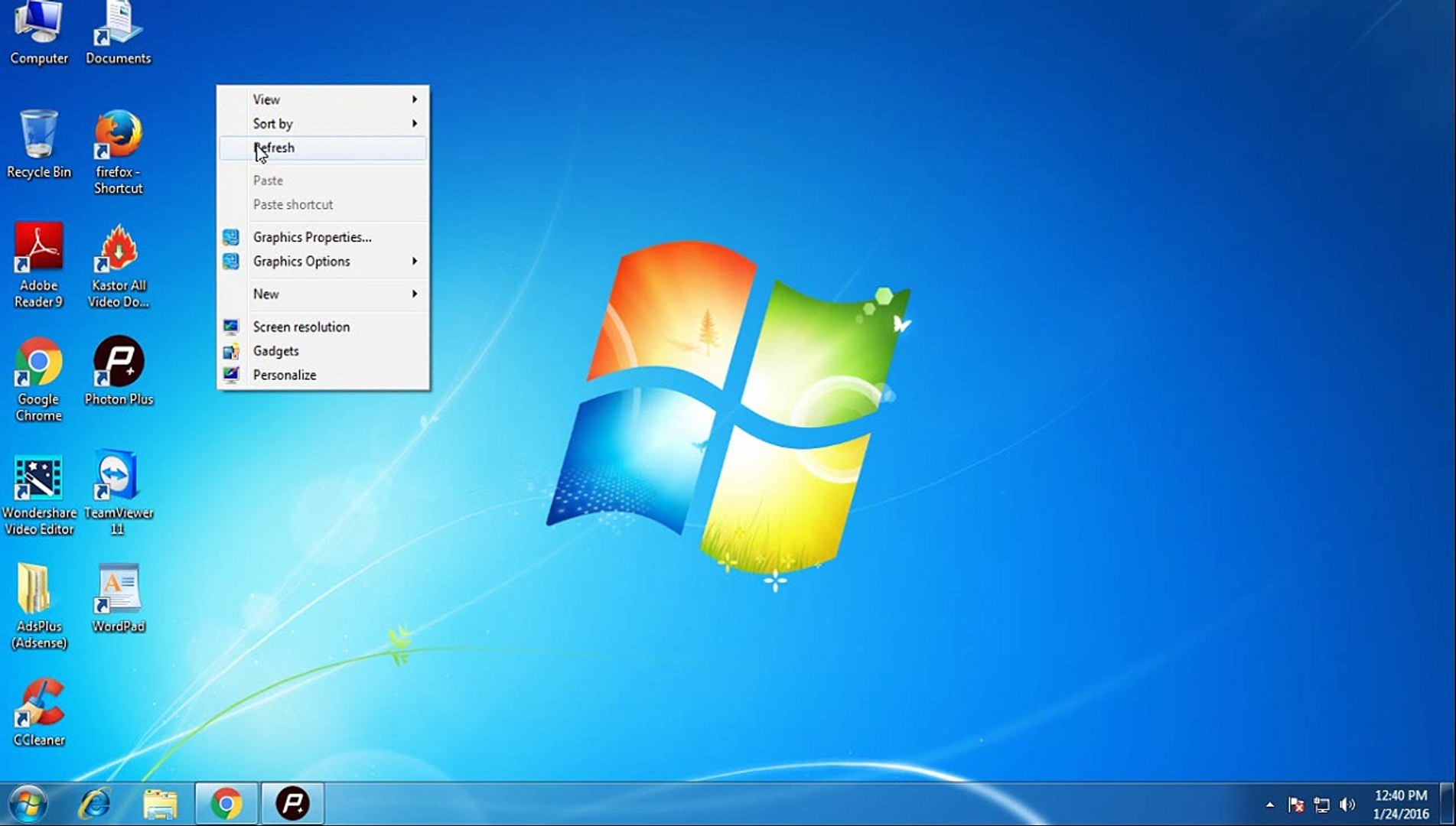
Task: Open the Windows Start menu orb
Action: (28, 804)
